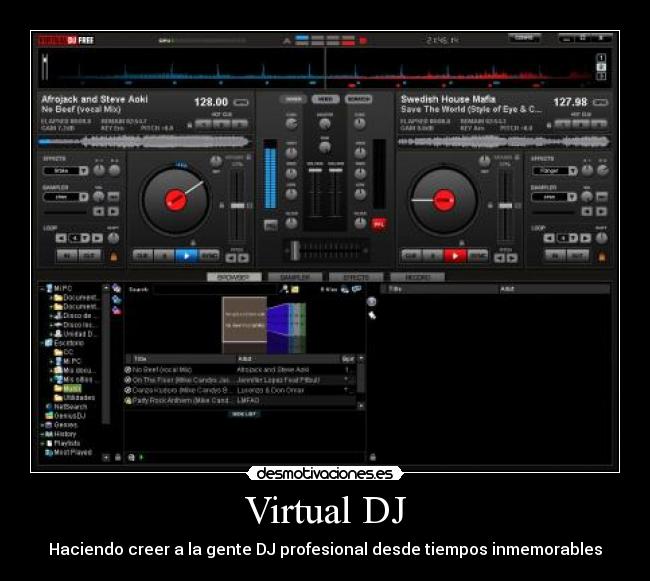Click the red record indicator at top

coord(363,41)
